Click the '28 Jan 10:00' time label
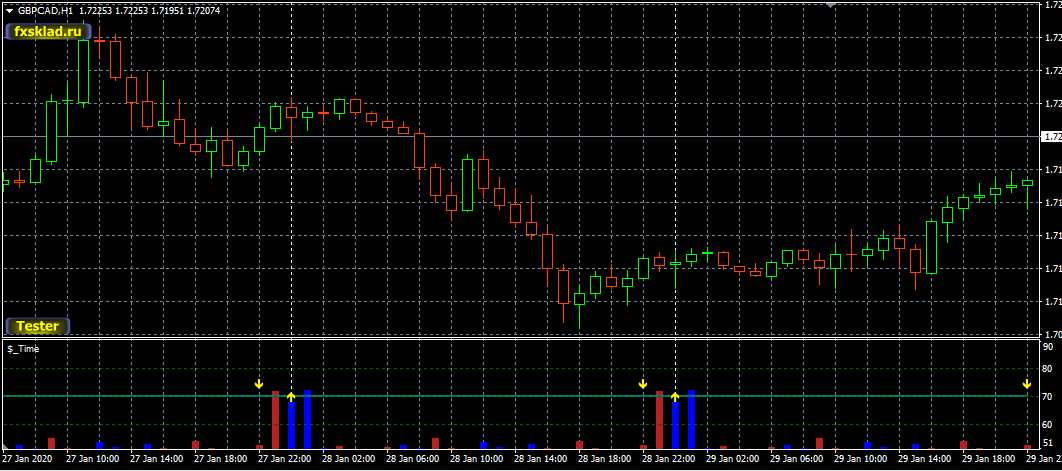The image size is (1062, 471). point(476,458)
